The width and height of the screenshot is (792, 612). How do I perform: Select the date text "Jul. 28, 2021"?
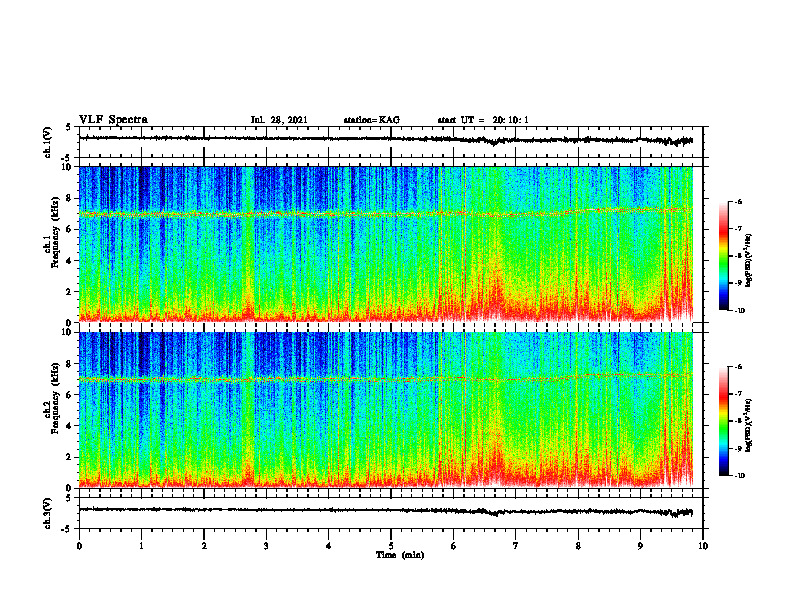click(x=279, y=120)
